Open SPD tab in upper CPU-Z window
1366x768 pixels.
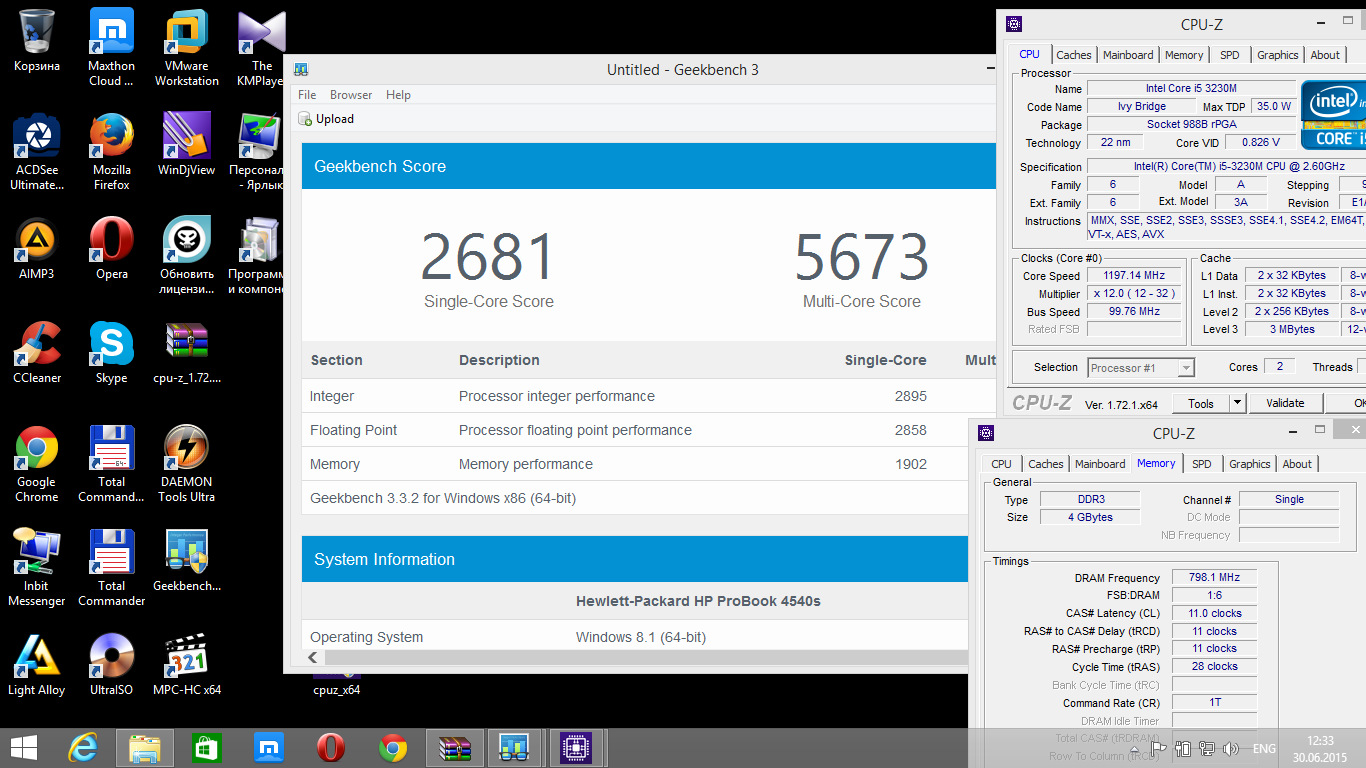(1230, 55)
